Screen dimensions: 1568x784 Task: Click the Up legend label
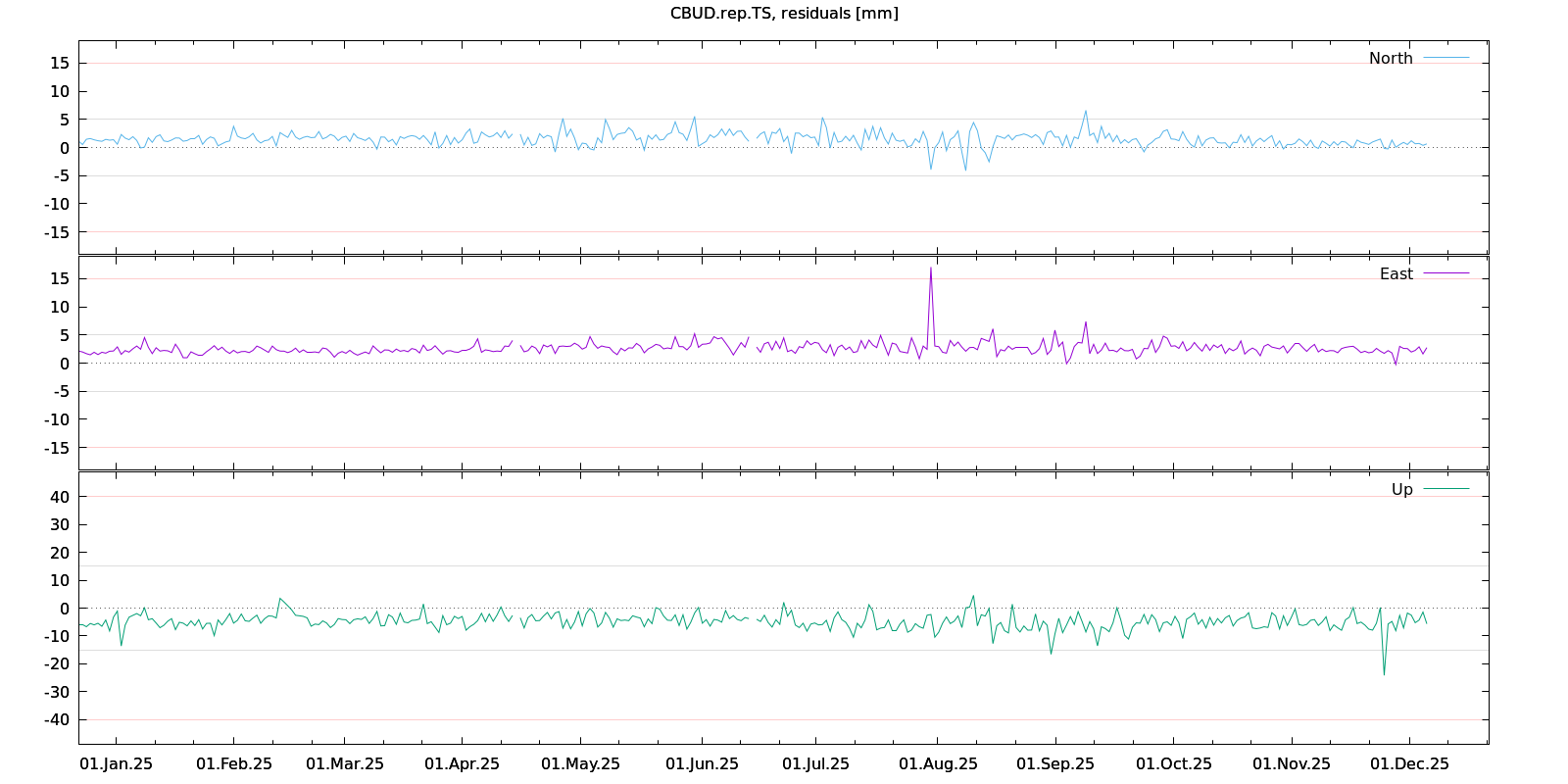[1401, 490]
